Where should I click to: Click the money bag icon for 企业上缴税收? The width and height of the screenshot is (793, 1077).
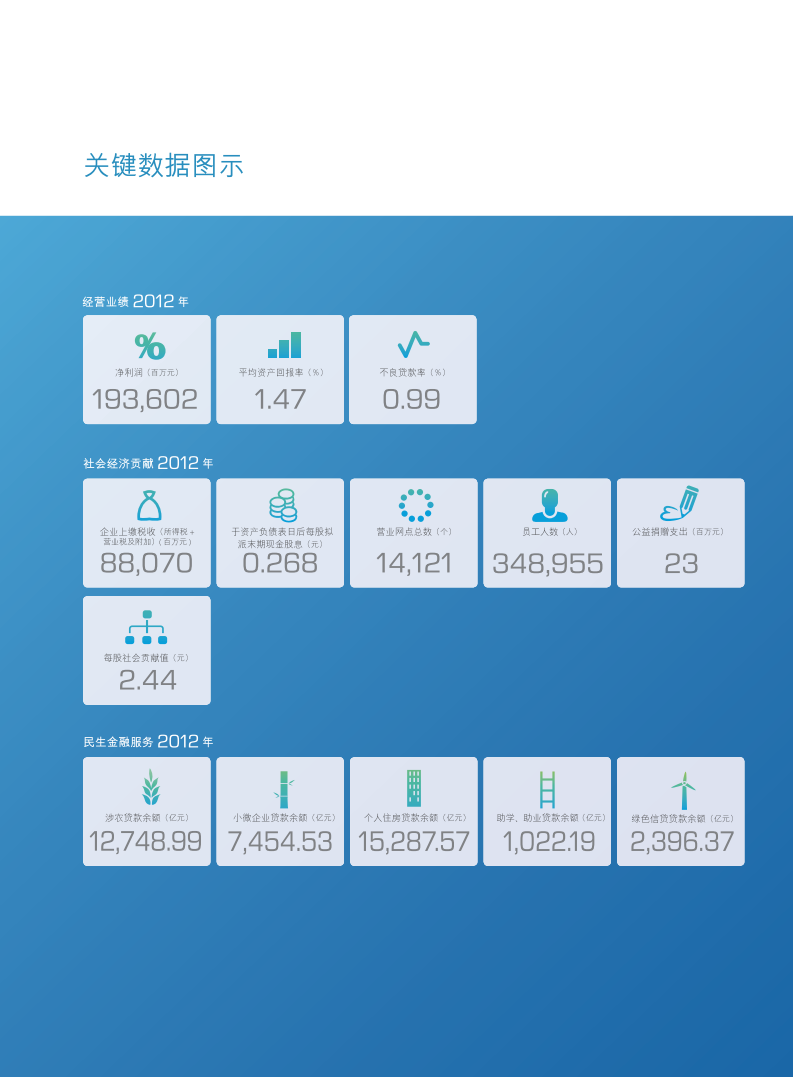tap(149, 506)
